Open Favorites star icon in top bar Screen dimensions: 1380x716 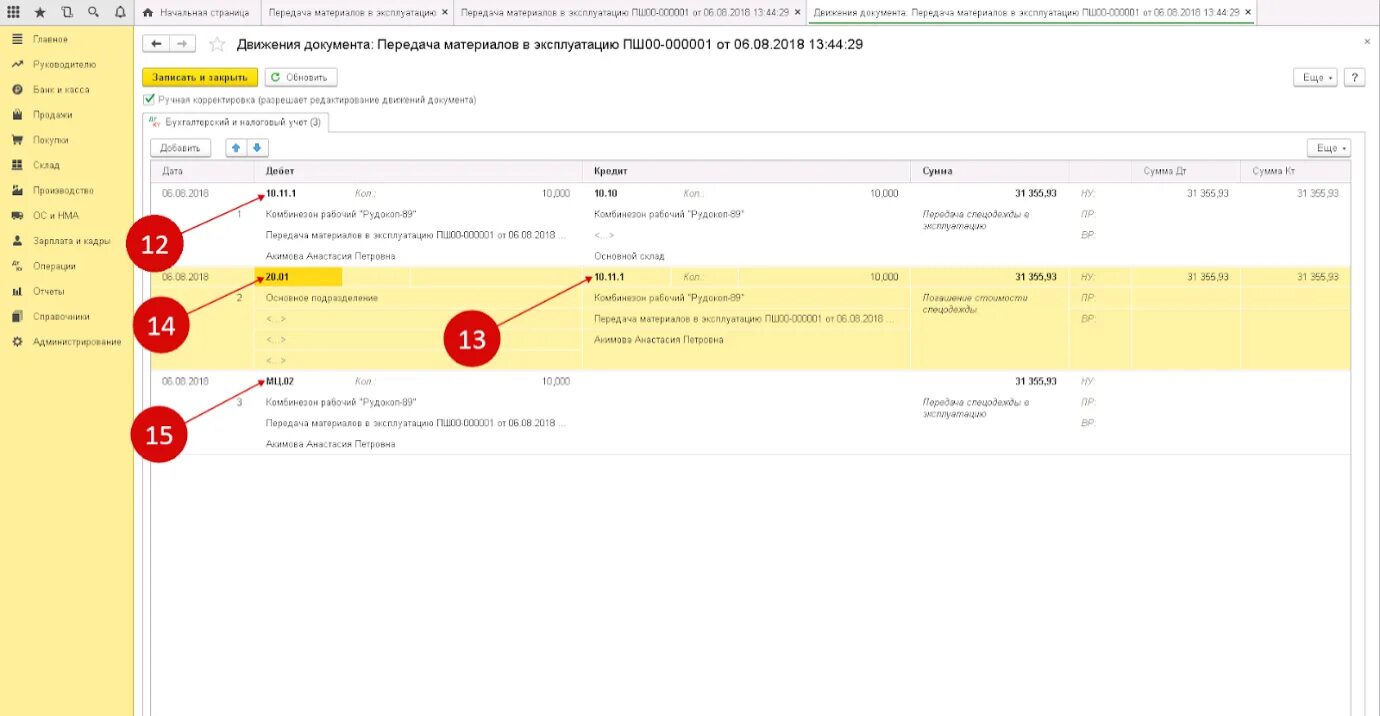(x=40, y=12)
